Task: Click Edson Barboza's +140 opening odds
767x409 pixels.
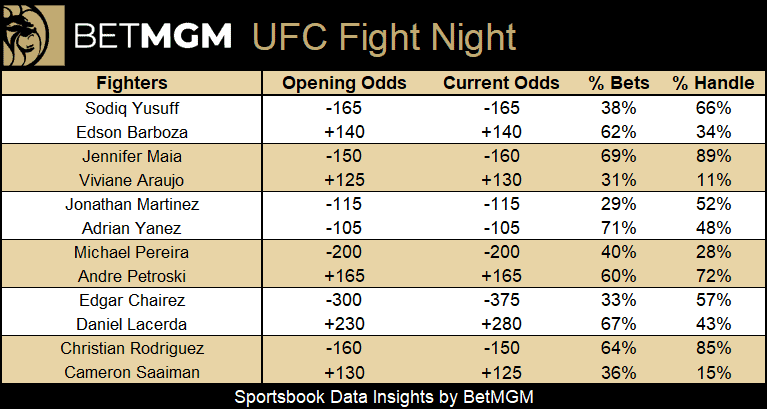Action: (x=344, y=132)
